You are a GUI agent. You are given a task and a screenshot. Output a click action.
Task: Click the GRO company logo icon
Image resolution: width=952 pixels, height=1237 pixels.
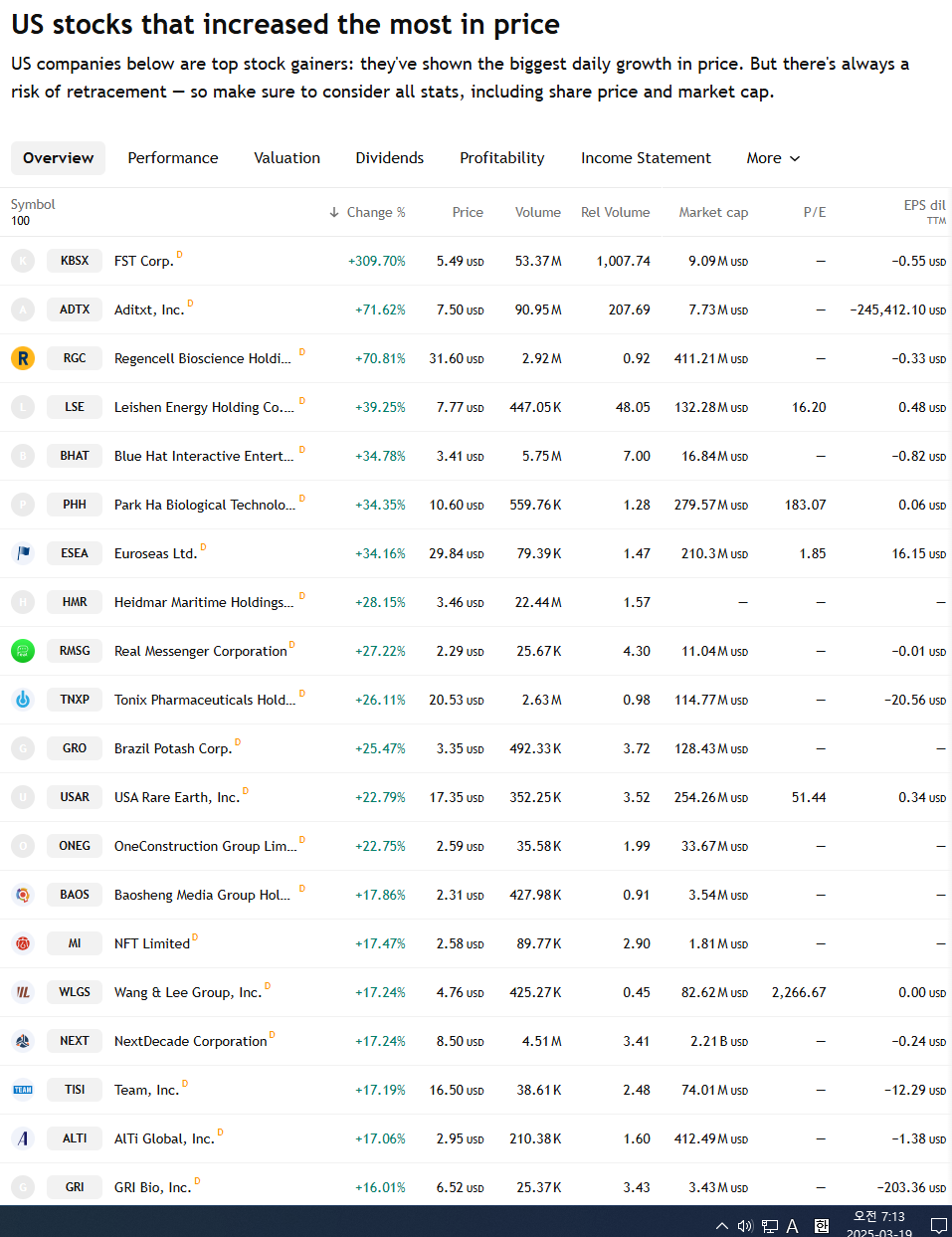click(x=23, y=748)
